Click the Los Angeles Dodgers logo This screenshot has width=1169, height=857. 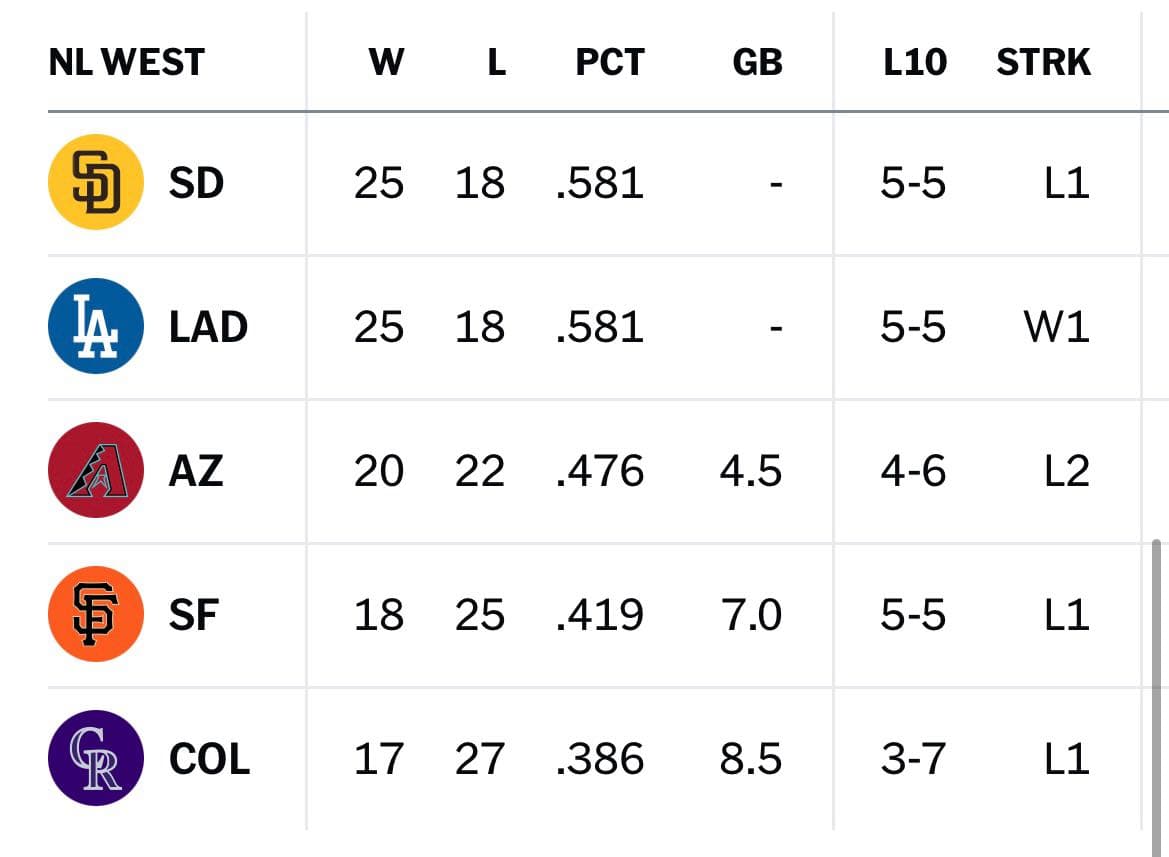pos(95,326)
